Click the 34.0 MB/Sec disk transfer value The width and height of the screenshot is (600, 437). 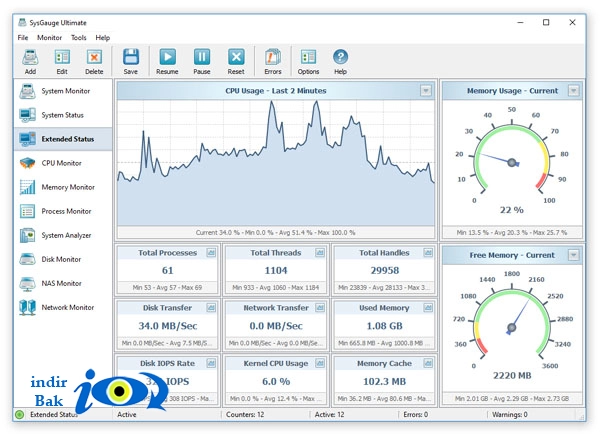point(168,326)
